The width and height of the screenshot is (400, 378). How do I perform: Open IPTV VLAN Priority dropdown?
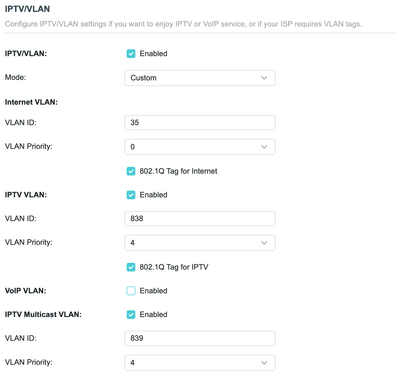point(200,243)
